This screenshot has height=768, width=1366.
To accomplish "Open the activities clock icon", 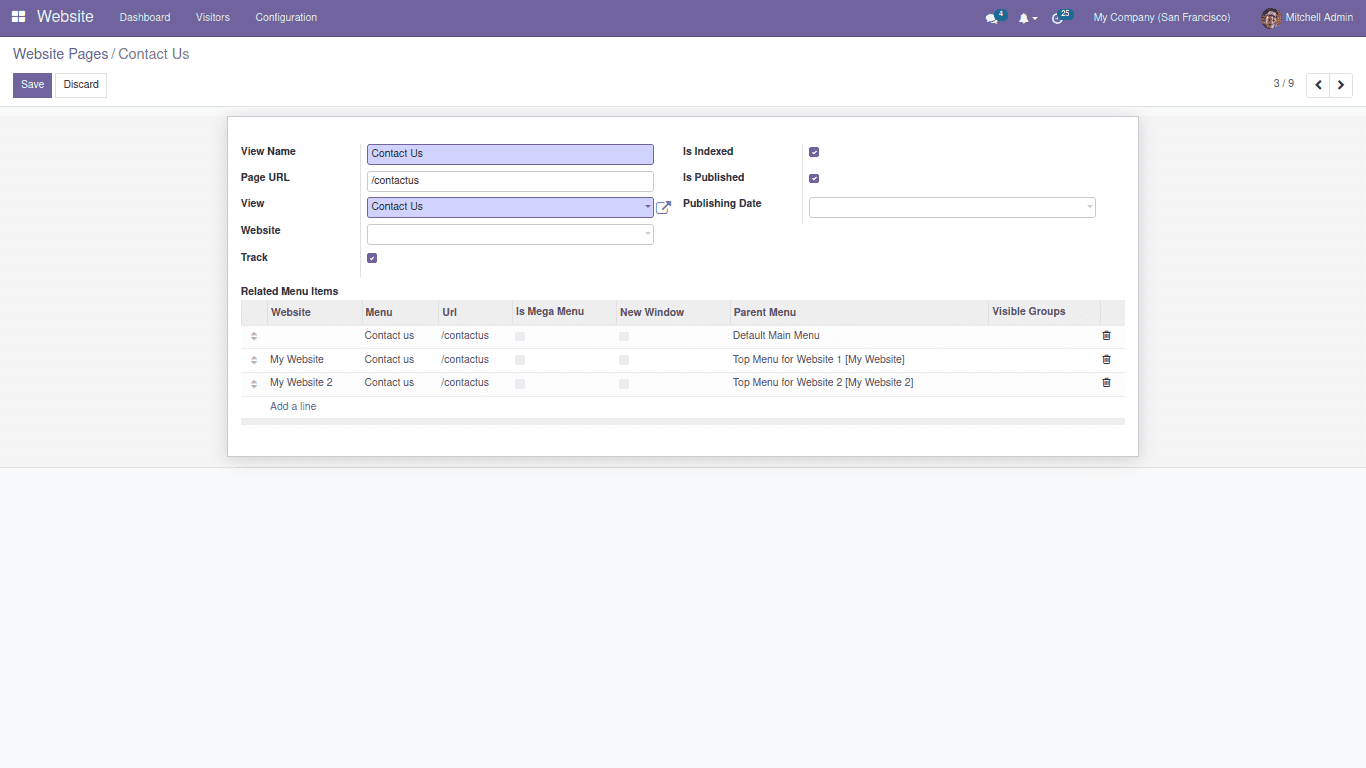I will [x=1057, y=18].
